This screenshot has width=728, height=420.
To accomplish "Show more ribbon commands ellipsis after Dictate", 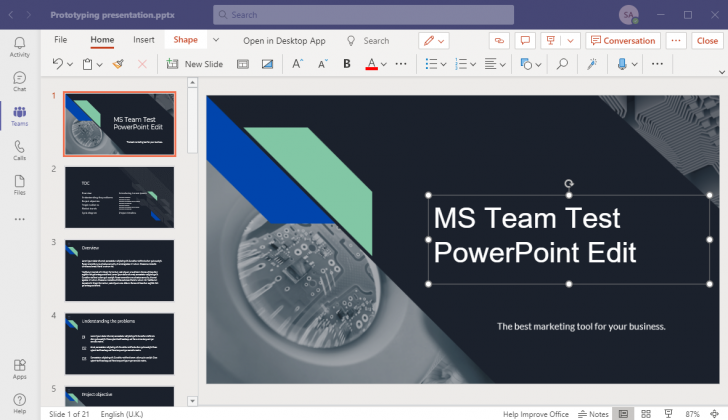I will coord(657,64).
